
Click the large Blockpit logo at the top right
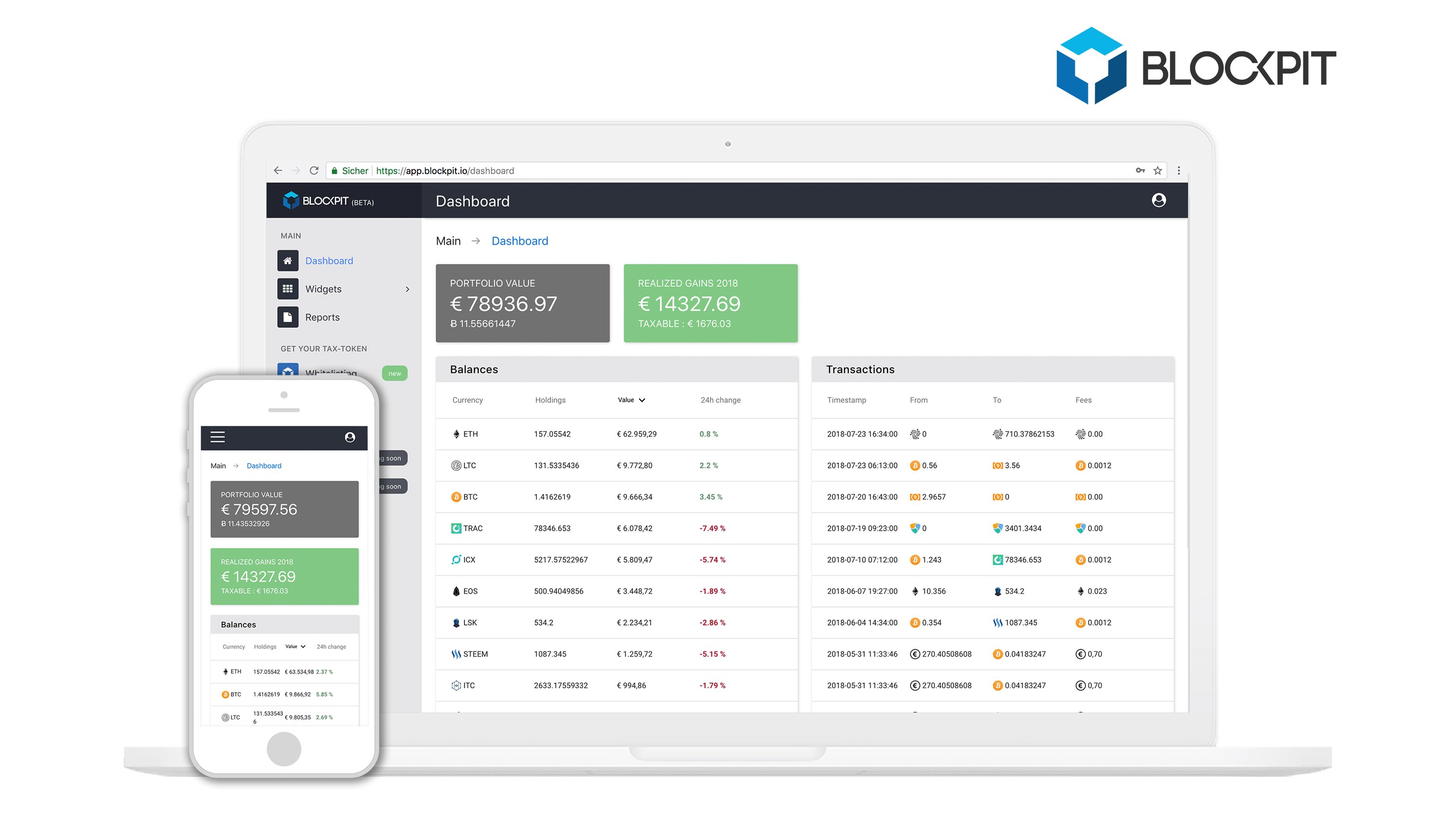[x=1196, y=66]
